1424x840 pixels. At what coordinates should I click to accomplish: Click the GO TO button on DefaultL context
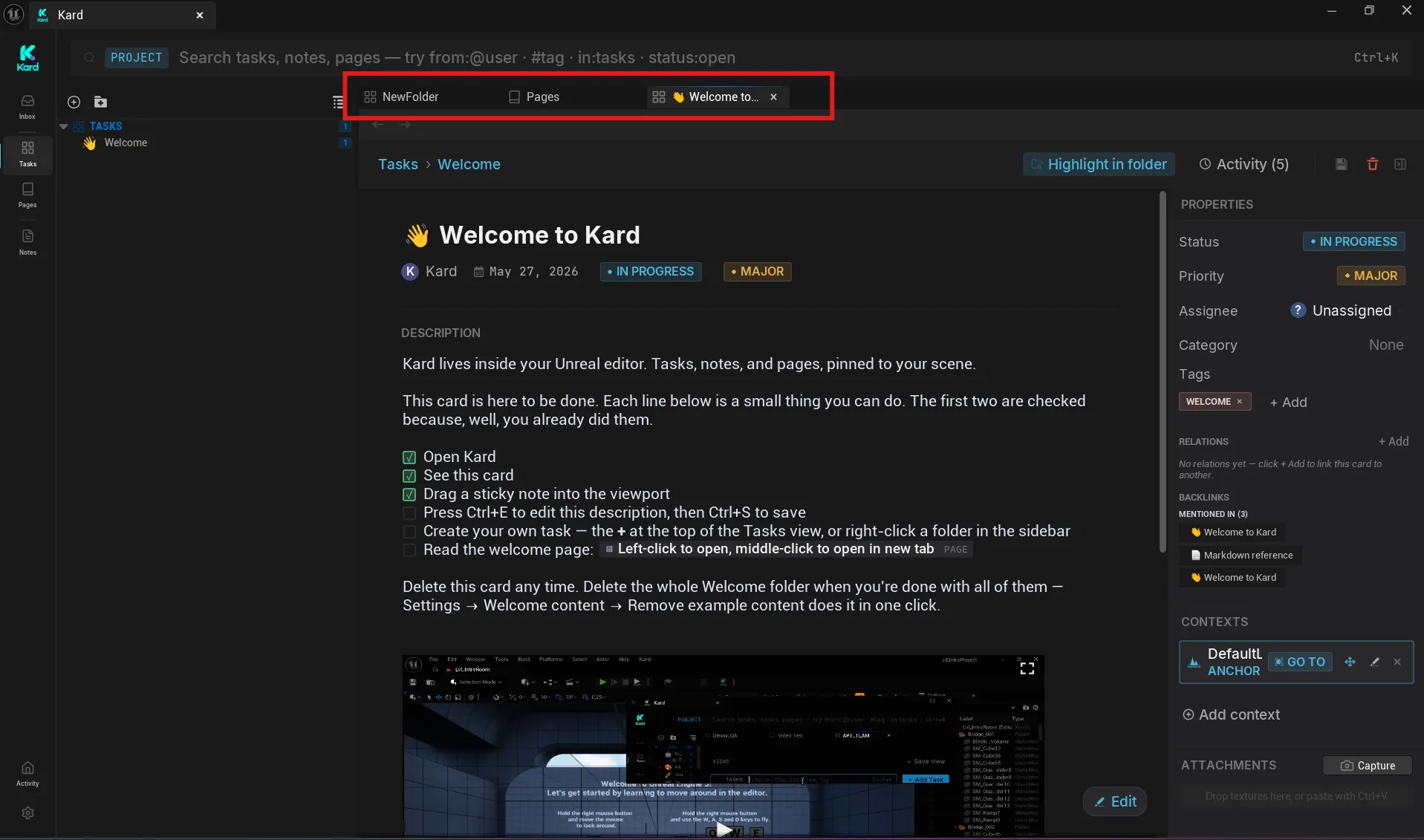click(x=1300, y=662)
